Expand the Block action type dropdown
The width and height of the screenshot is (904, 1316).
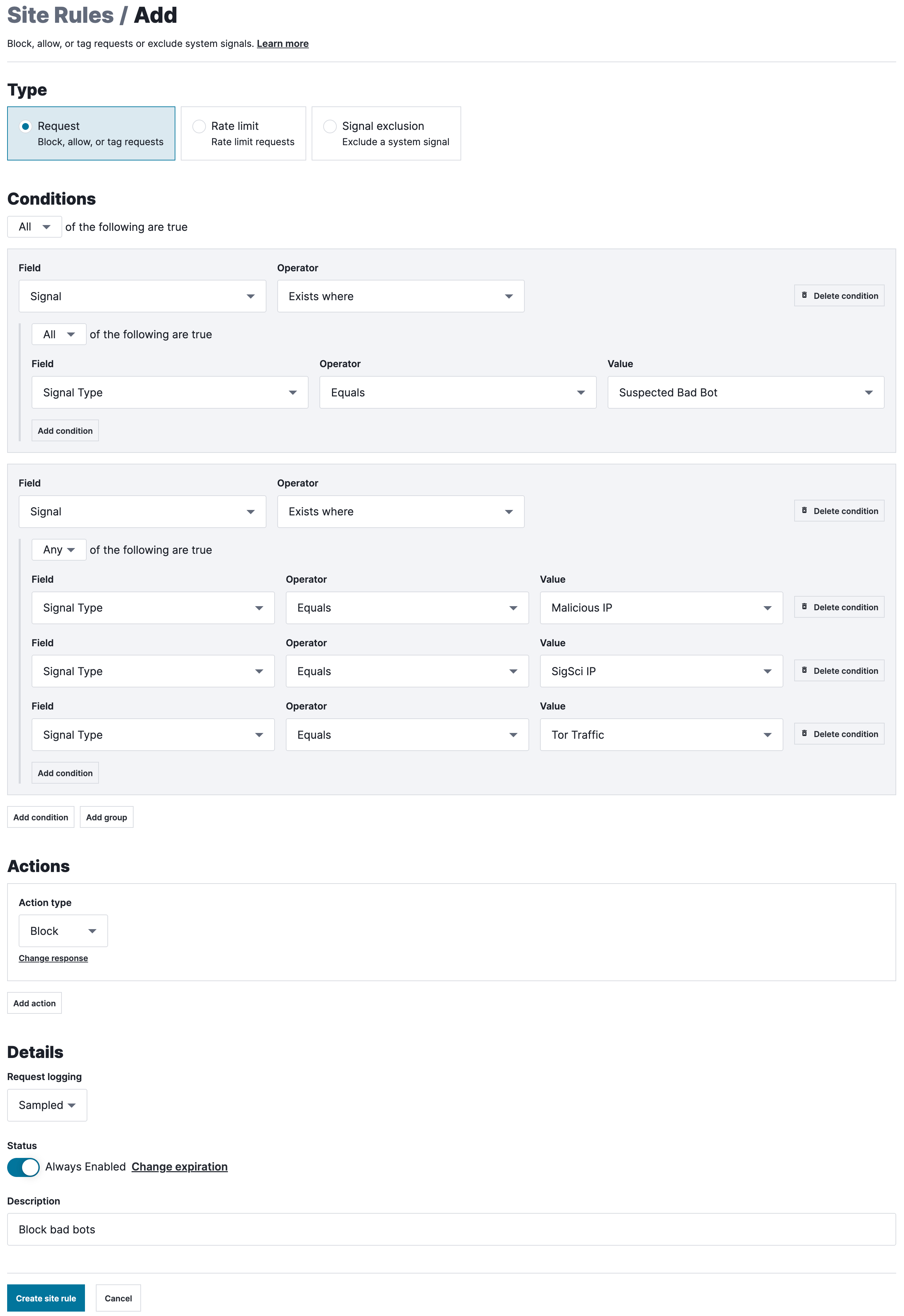(63, 931)
